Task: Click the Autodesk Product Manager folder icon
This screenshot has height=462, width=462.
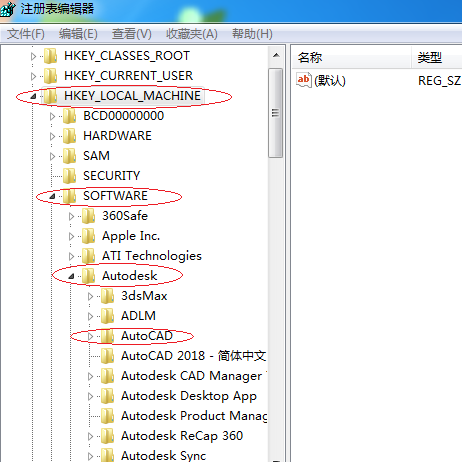Action: click(108, 416)
